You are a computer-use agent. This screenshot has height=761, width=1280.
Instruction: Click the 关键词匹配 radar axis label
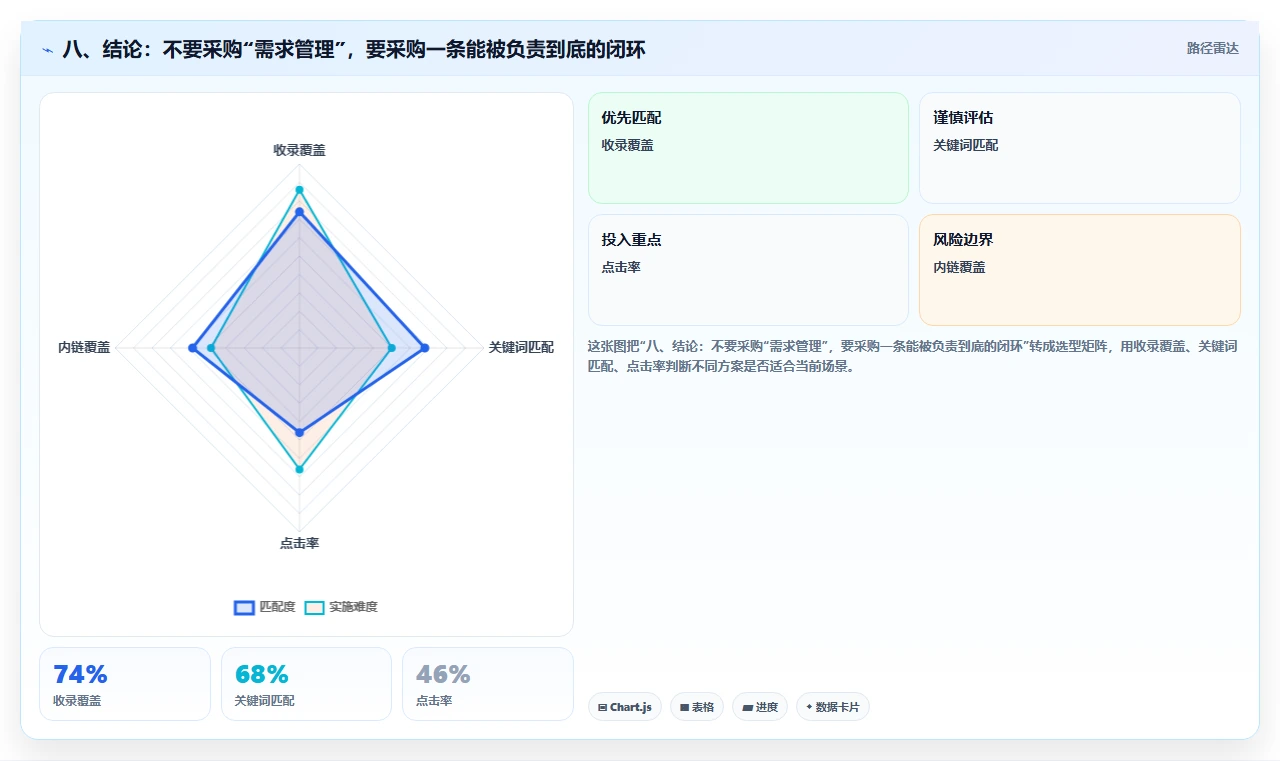point(521,347)
